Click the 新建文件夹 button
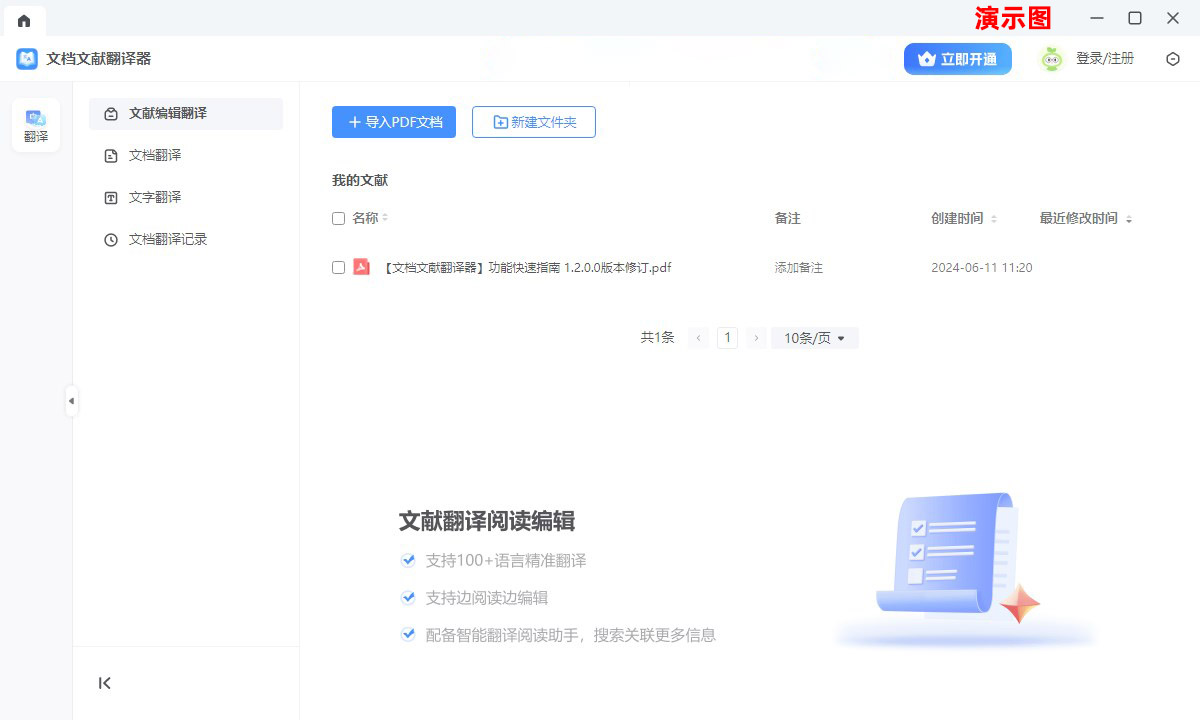Image resolution: width=1200 pixels, height=720 pixels. coord(534,122)
